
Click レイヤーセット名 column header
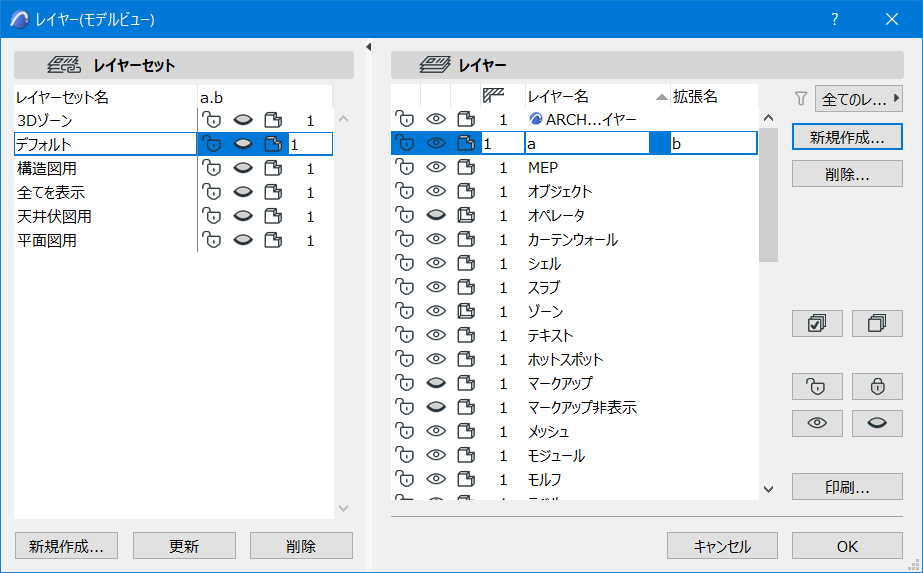tap(105, 97)
